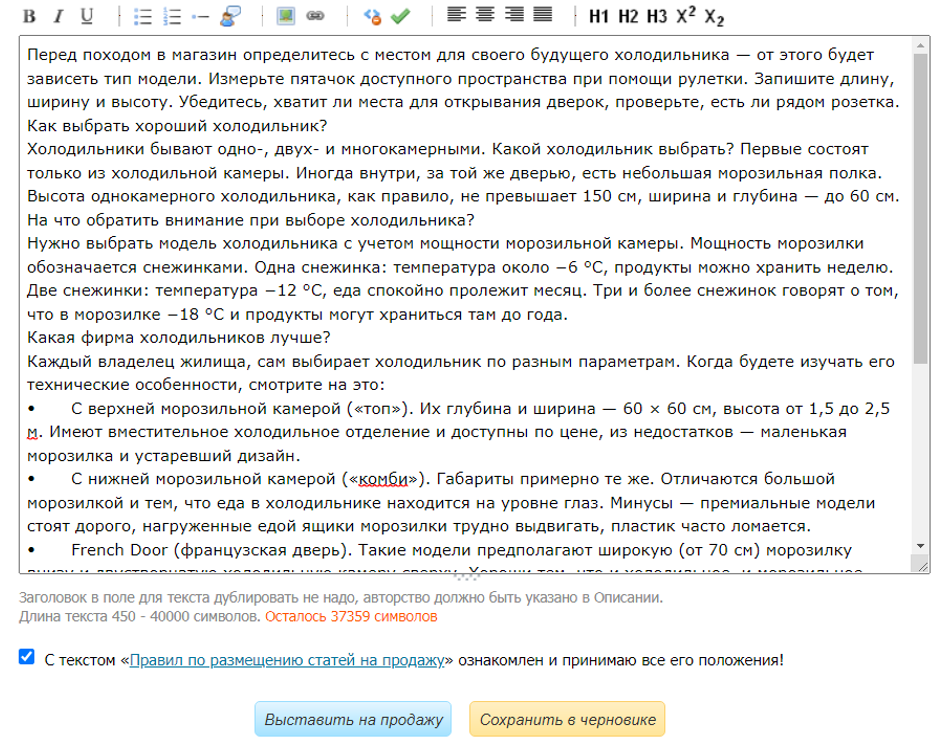Click 'Выставить на продажу' button
The width and height of the screenshot is (937, 741).
pyautogui.click(x=353, y=719)
